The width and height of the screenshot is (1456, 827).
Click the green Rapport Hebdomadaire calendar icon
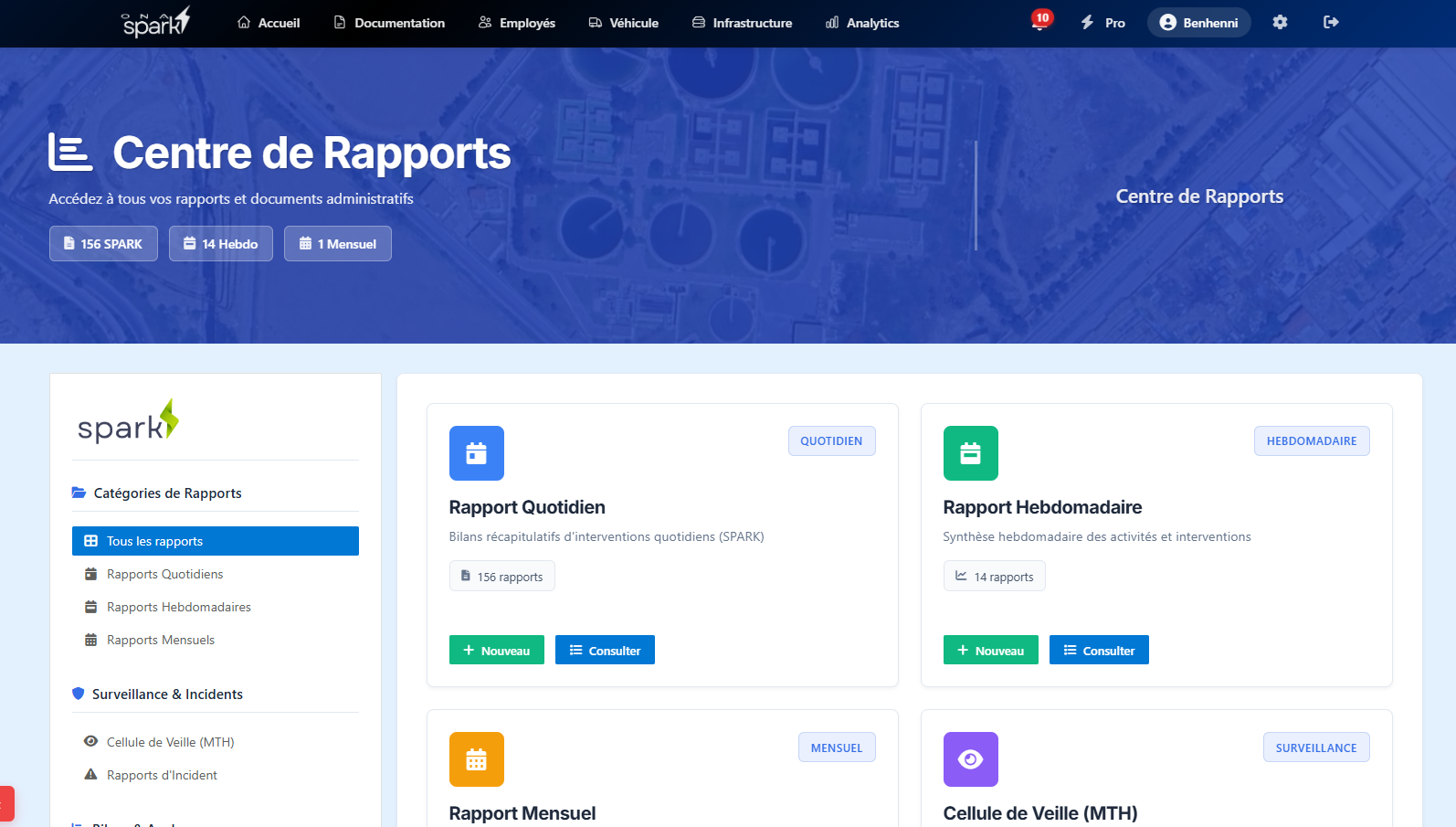pos(970,453)
